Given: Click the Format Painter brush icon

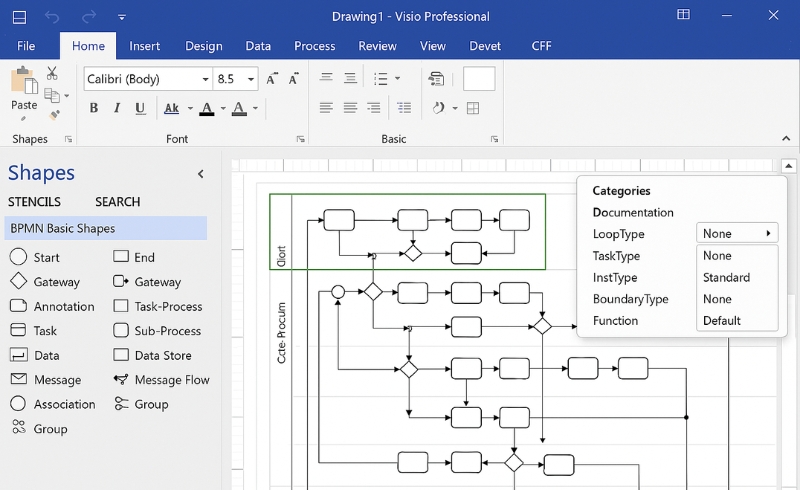Looking at the screenshot, I should [x=54, y=115].
